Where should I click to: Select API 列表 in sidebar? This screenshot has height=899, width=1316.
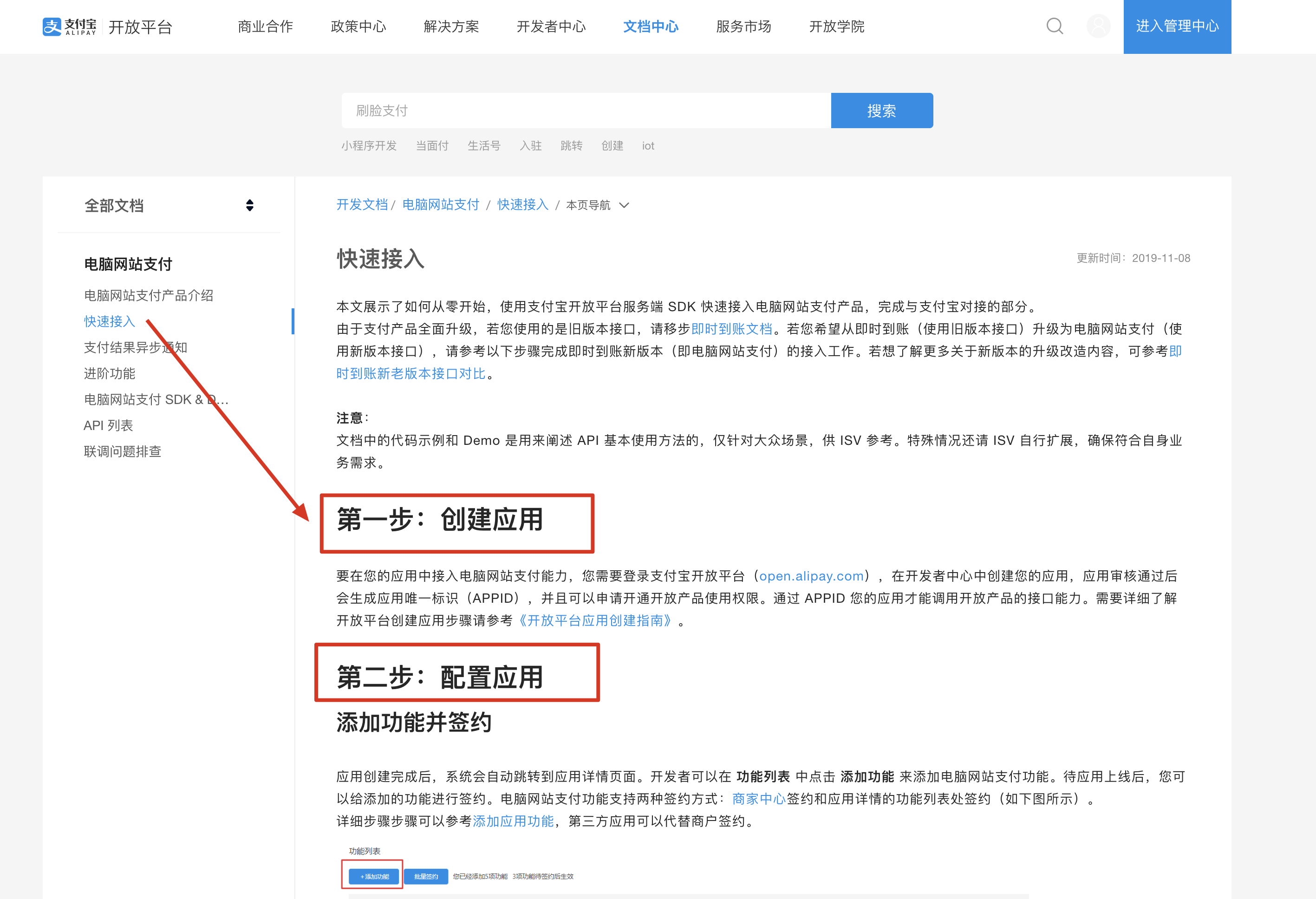108,425
